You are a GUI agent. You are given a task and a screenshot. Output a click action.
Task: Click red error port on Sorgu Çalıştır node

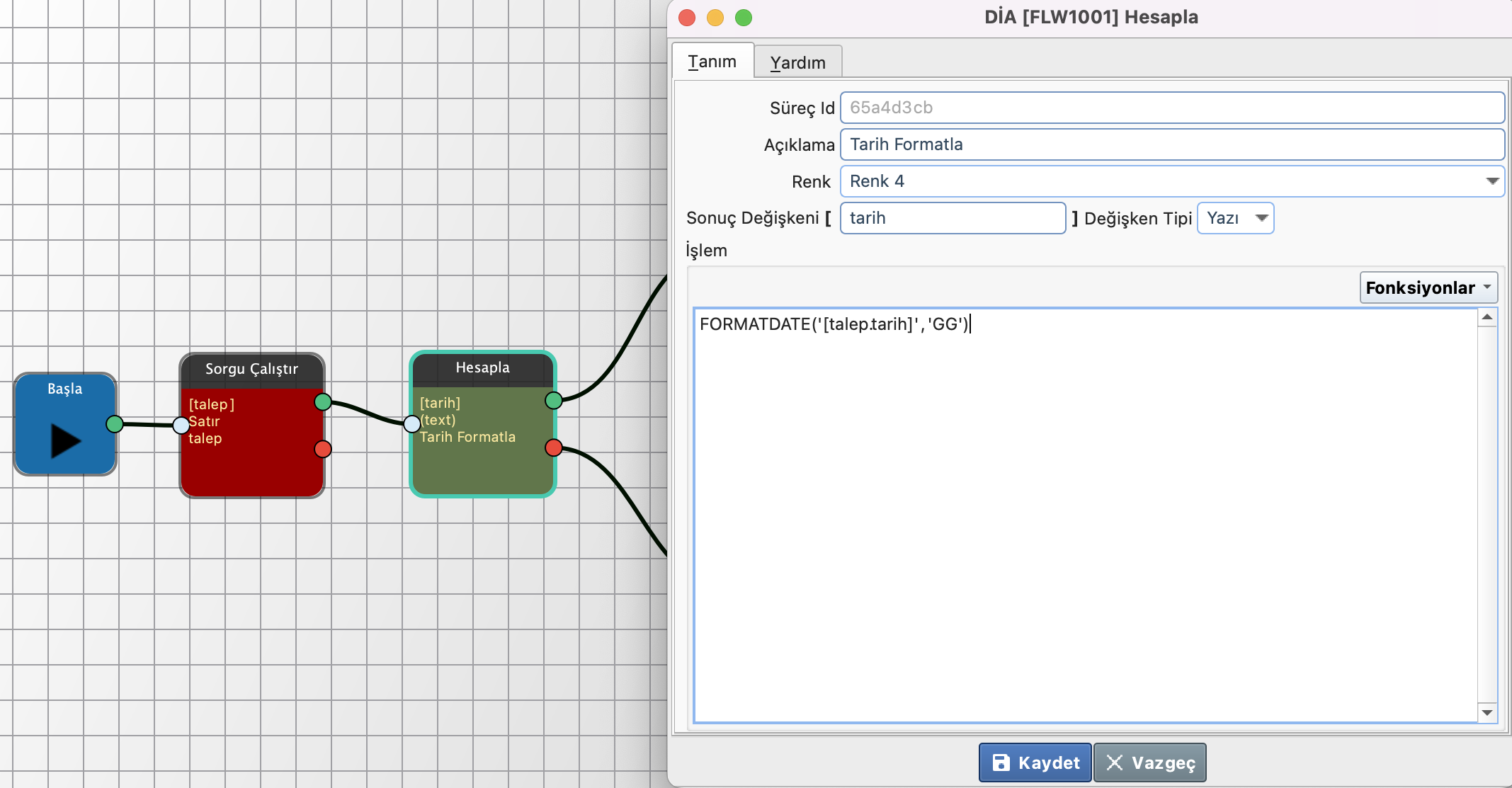tap(323, 449)
